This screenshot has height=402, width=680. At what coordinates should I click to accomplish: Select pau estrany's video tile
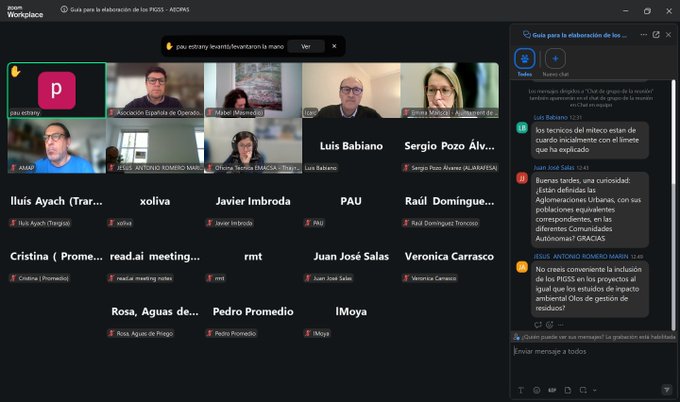pyautogui.click(x=56, y=90)
